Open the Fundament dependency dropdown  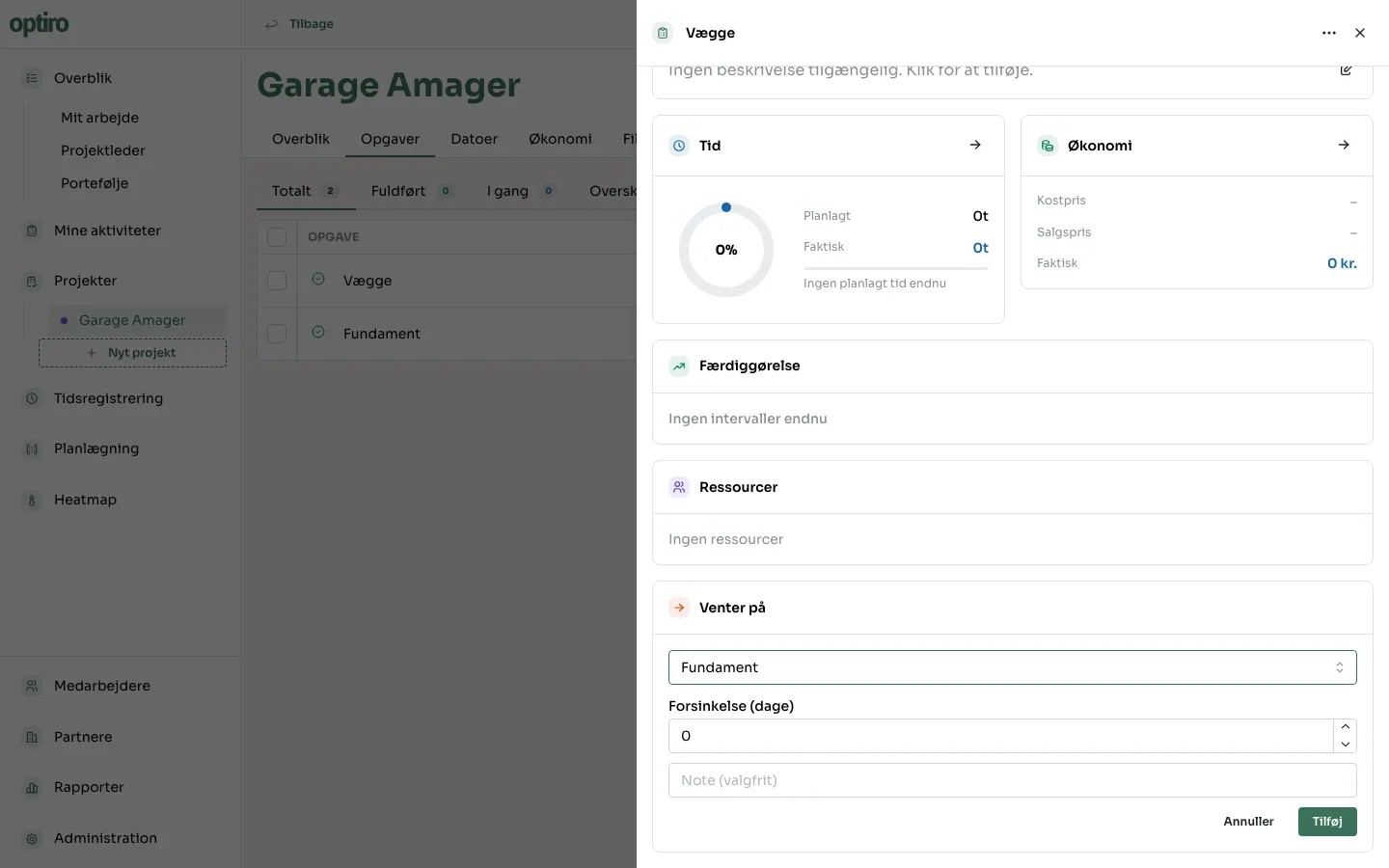tap(1012, 667)
